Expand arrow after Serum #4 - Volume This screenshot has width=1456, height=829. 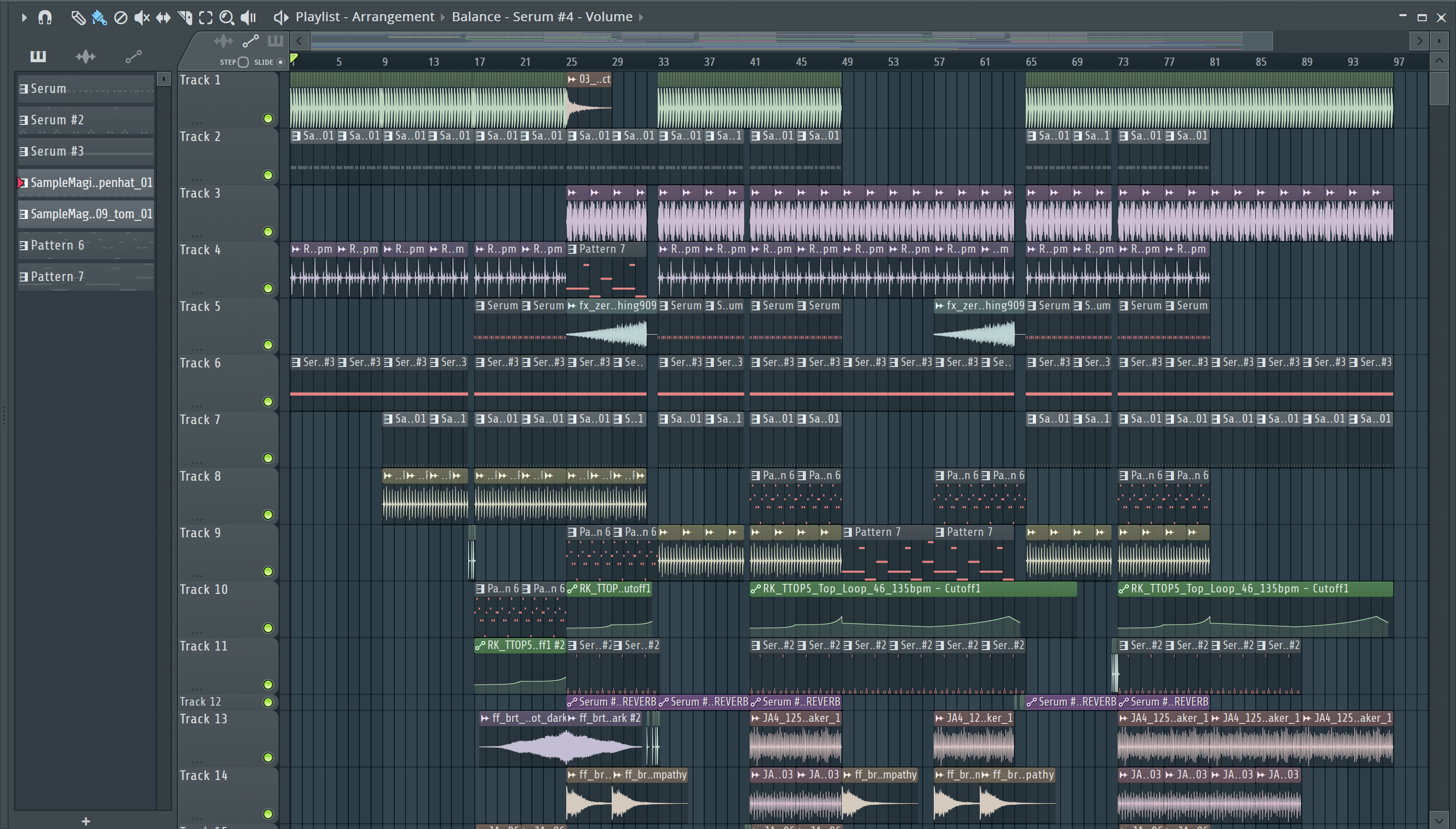pyautogui.click(x=641, y=18)
